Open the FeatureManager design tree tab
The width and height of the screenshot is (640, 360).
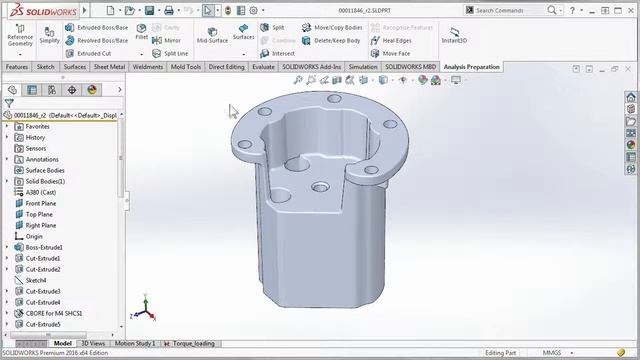click(x=12, y=90)
